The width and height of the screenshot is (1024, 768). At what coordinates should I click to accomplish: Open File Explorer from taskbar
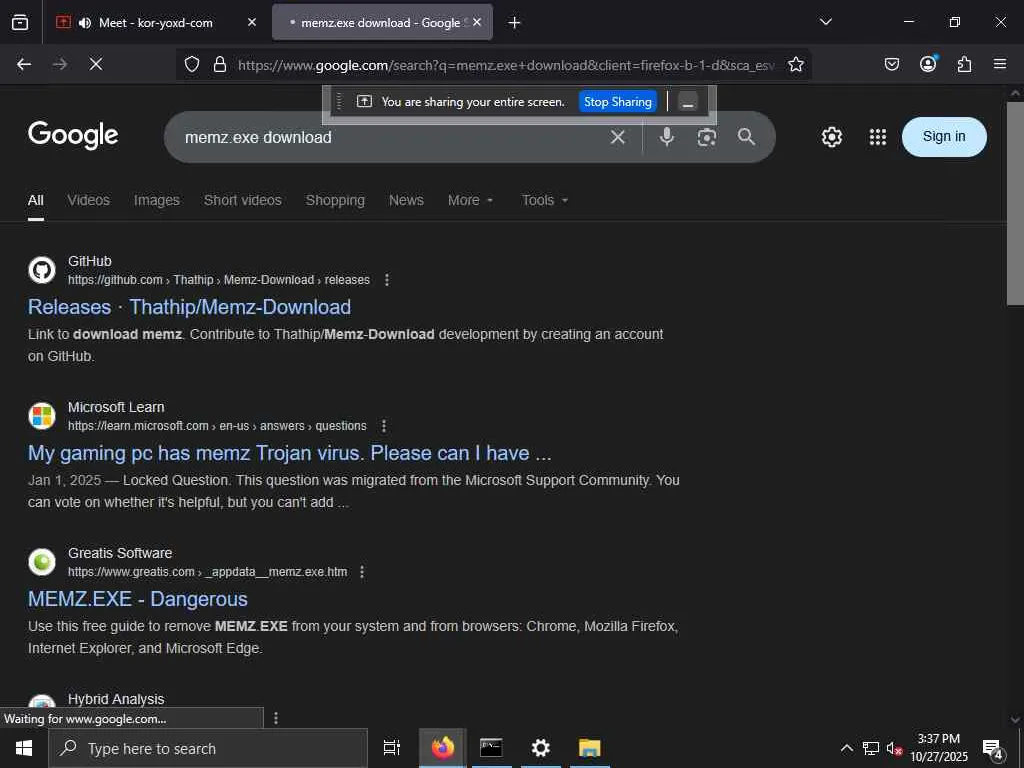(589, 748)
